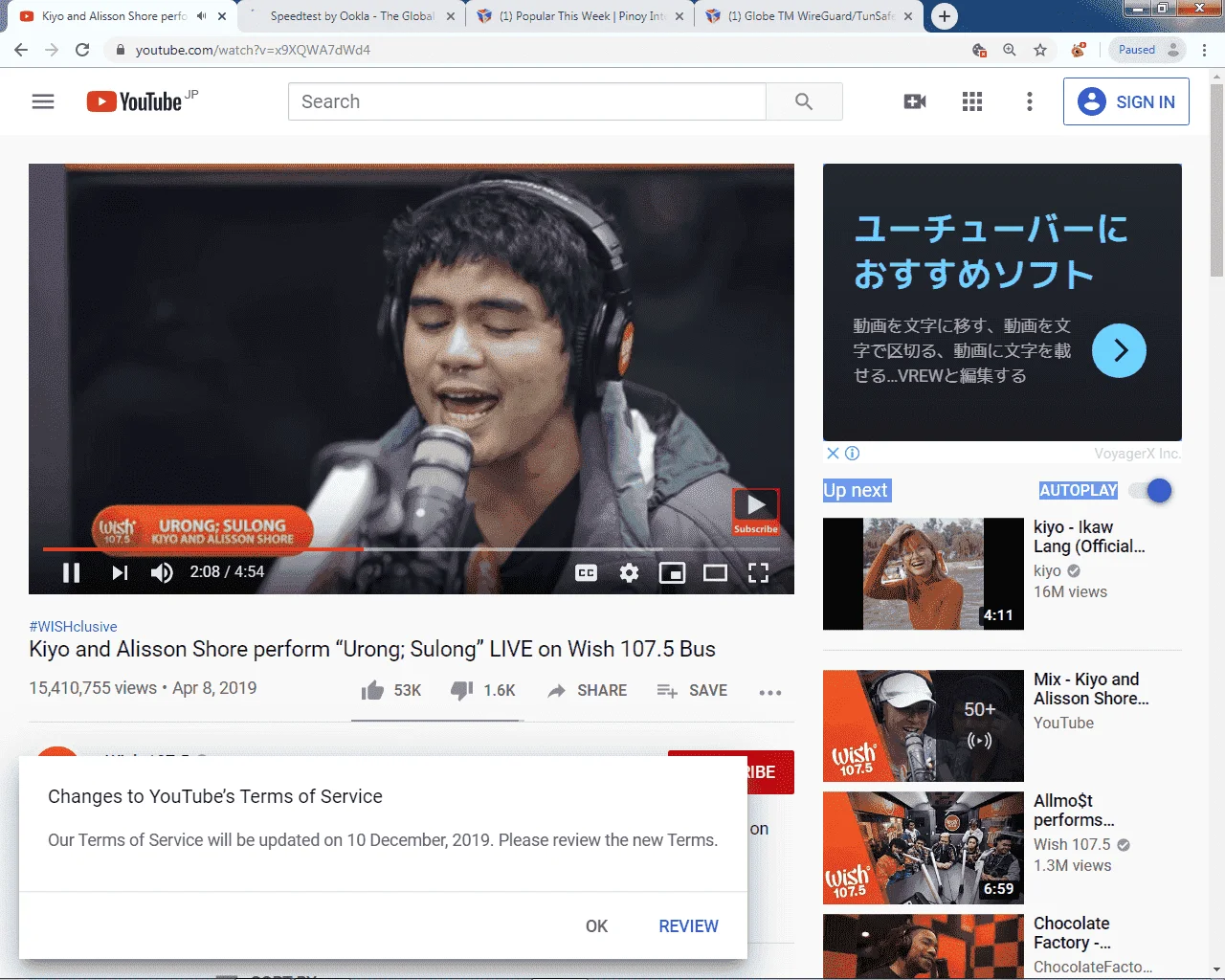Viewport: 1225px width, 980px height.
Task: Click the kiyo channel name
Action: 1047,570
